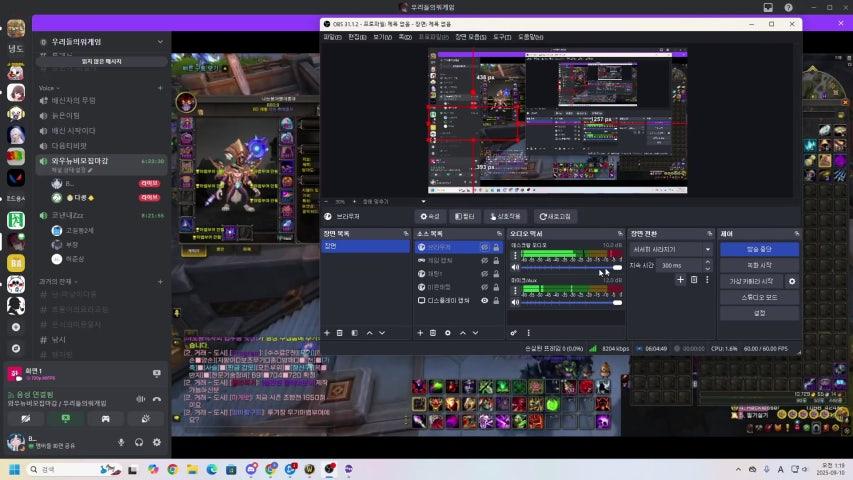The height and width of the screenshot is (480, 853).
Task: Open the scene transition type dropdown
Action: tap(671, 249)
